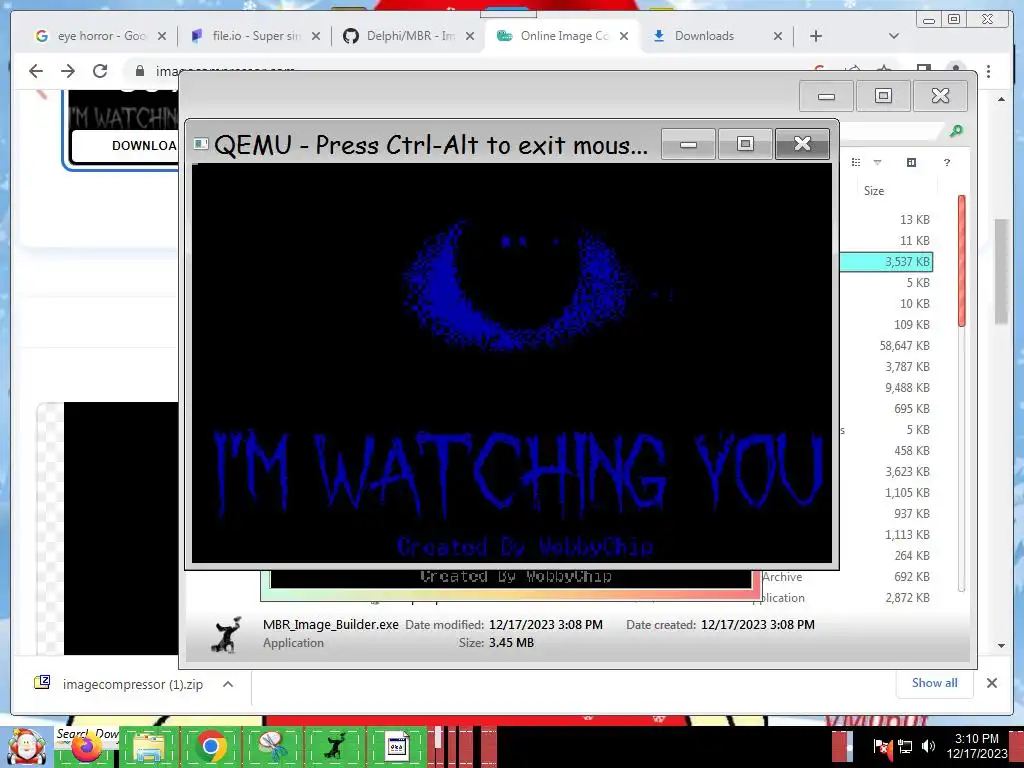Click the Size column header
1024x768 pixels.
[874, 191]
